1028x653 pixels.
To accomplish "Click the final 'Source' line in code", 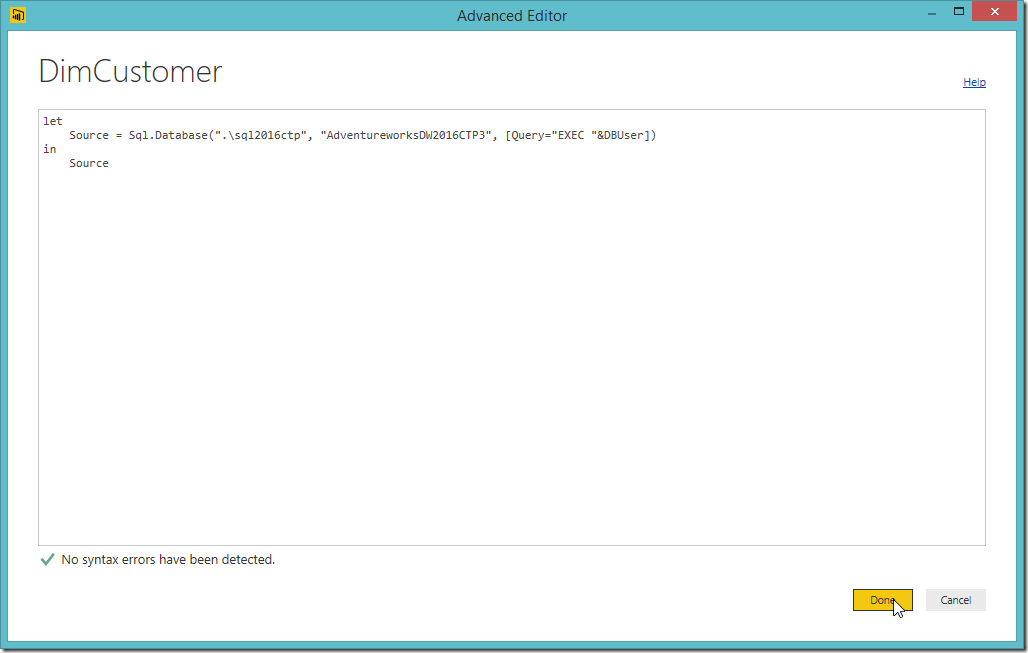I will (x=89, y=163).
